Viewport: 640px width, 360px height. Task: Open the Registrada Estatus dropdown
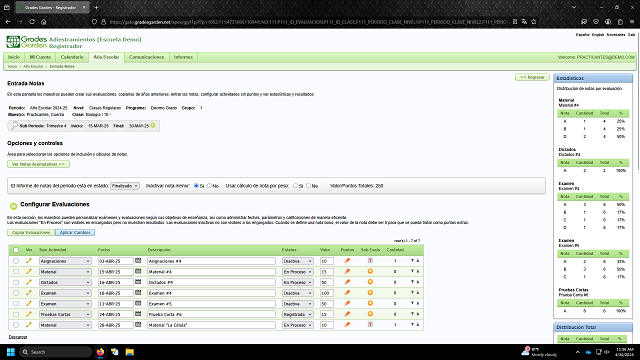(x=298, y=314)
